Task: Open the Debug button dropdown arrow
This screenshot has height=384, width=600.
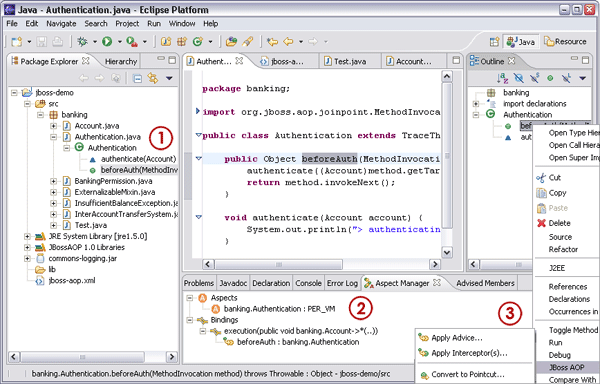Action: (x=95, y=41)
